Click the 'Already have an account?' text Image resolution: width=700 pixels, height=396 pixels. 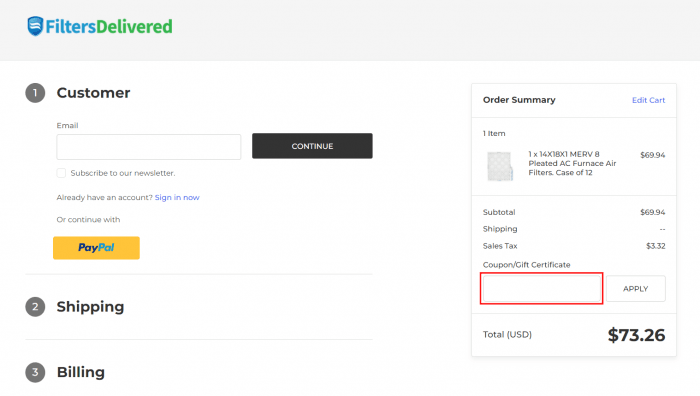pyautogui.click(x=104, y=197)
